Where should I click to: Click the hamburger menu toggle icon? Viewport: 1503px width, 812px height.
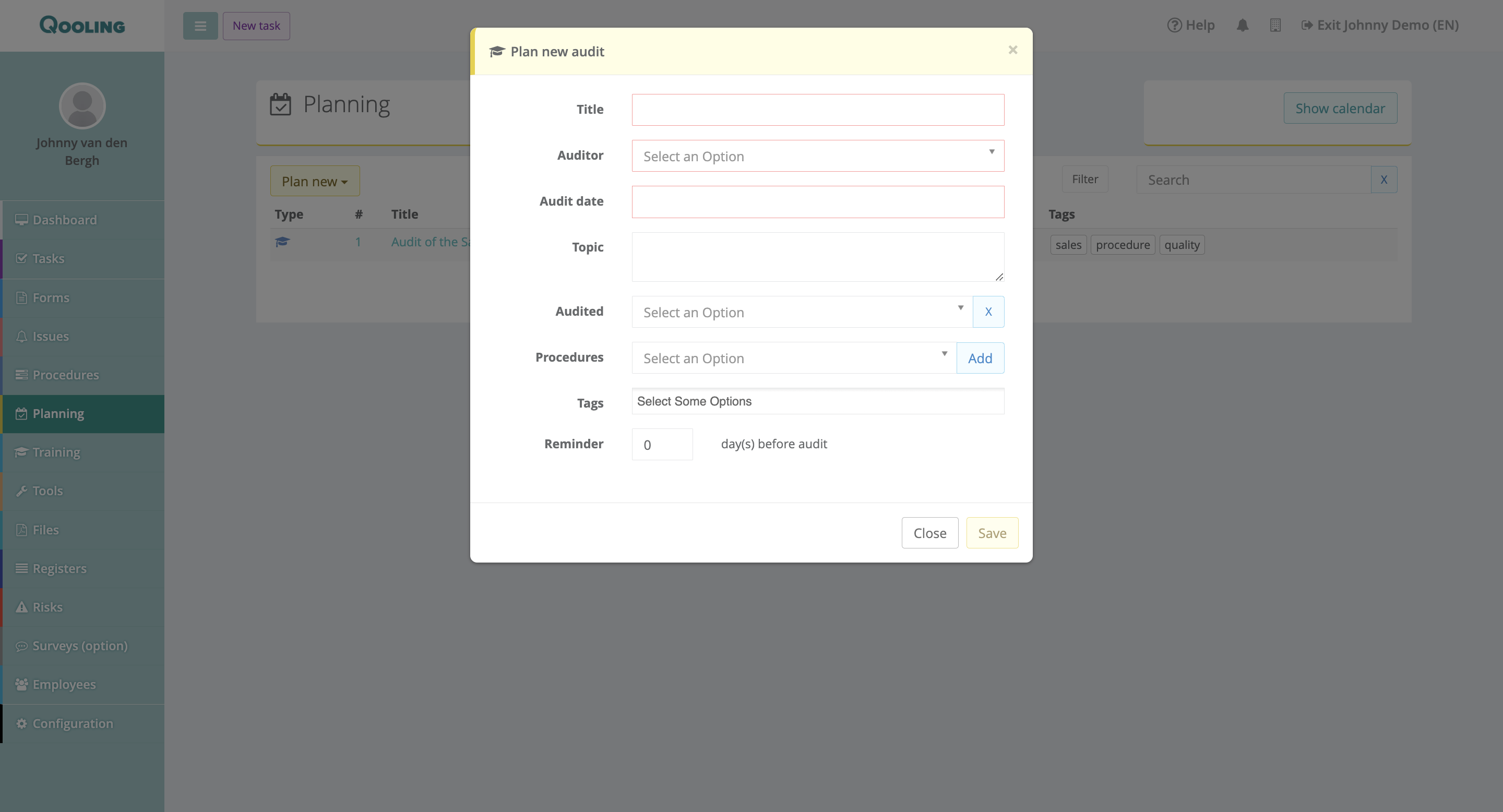200,26
